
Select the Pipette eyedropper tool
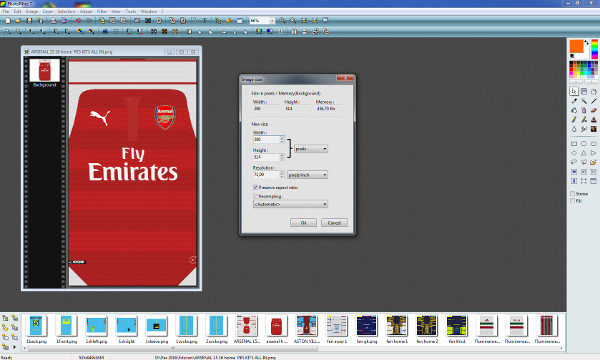click(x=574, y=101)
